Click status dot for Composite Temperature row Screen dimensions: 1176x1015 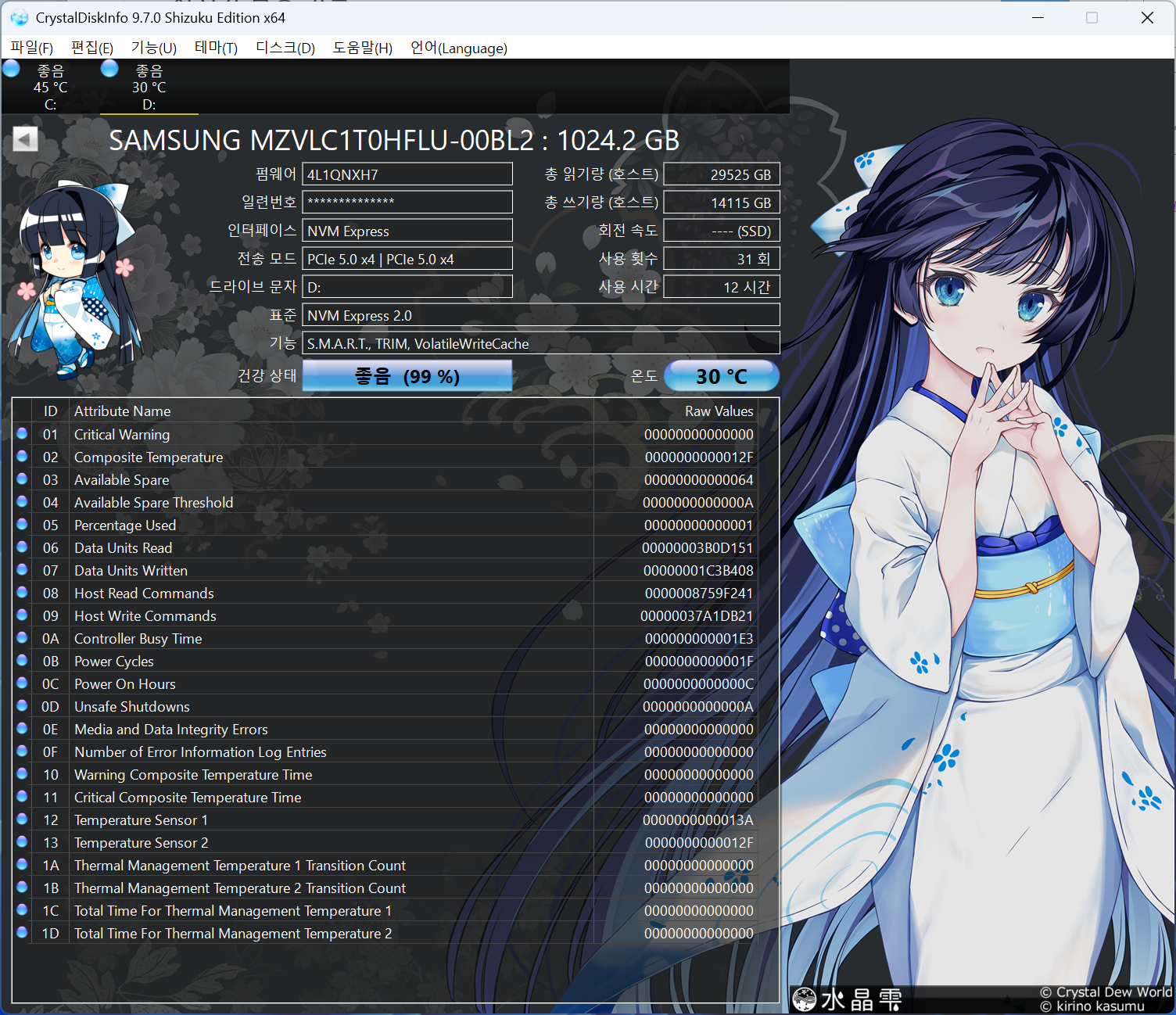(22, 456)
